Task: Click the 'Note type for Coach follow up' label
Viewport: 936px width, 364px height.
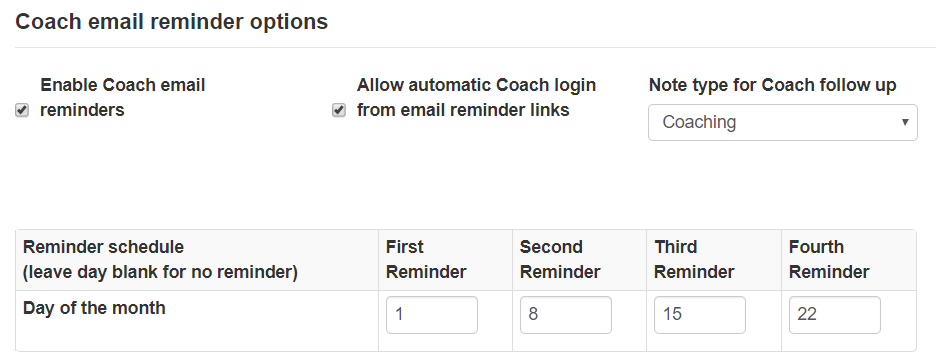Action: click(x=772, y=85)
